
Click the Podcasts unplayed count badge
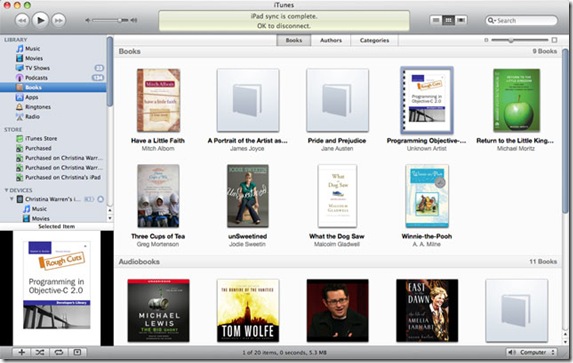[98, 77]
